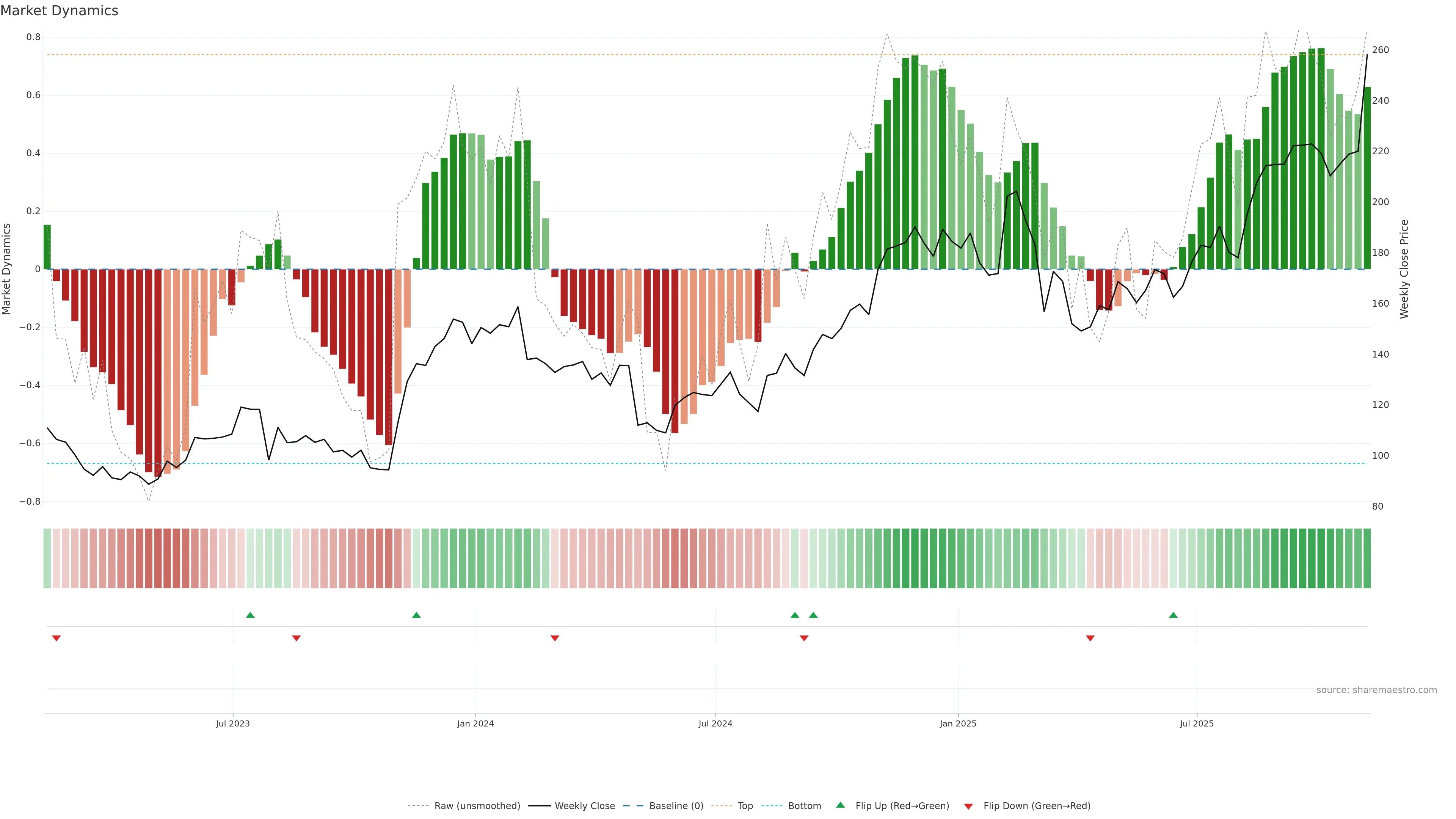
Task: Hide the Top threshold legend entry
Action: (745, 806)
